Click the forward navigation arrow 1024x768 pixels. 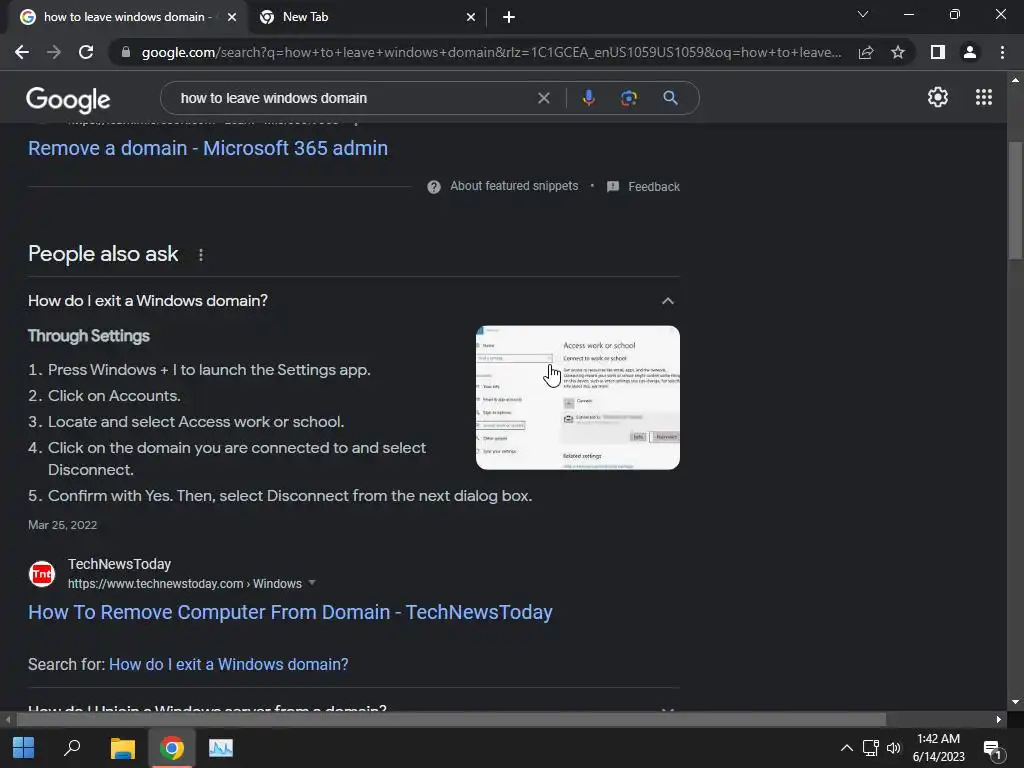point(54,52)
